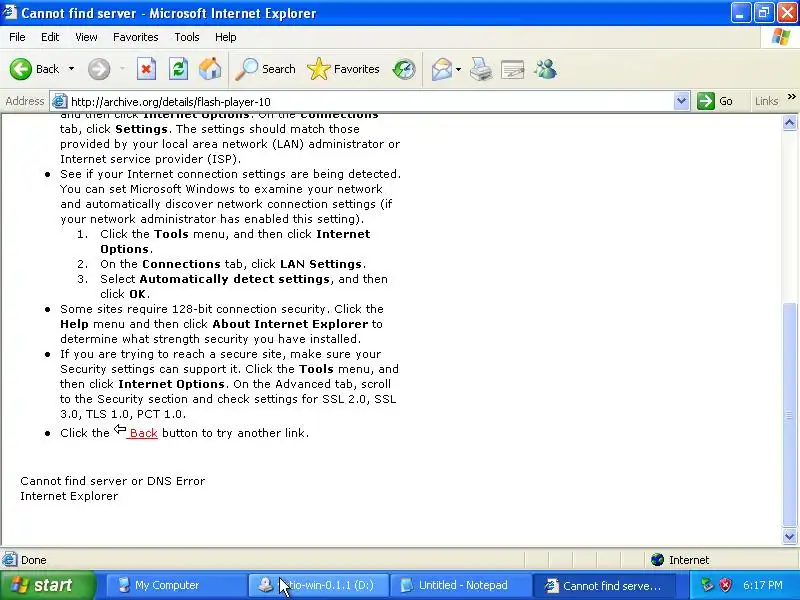
Task: Click the IE icon in title bar
Action: [x=10, y=12]
